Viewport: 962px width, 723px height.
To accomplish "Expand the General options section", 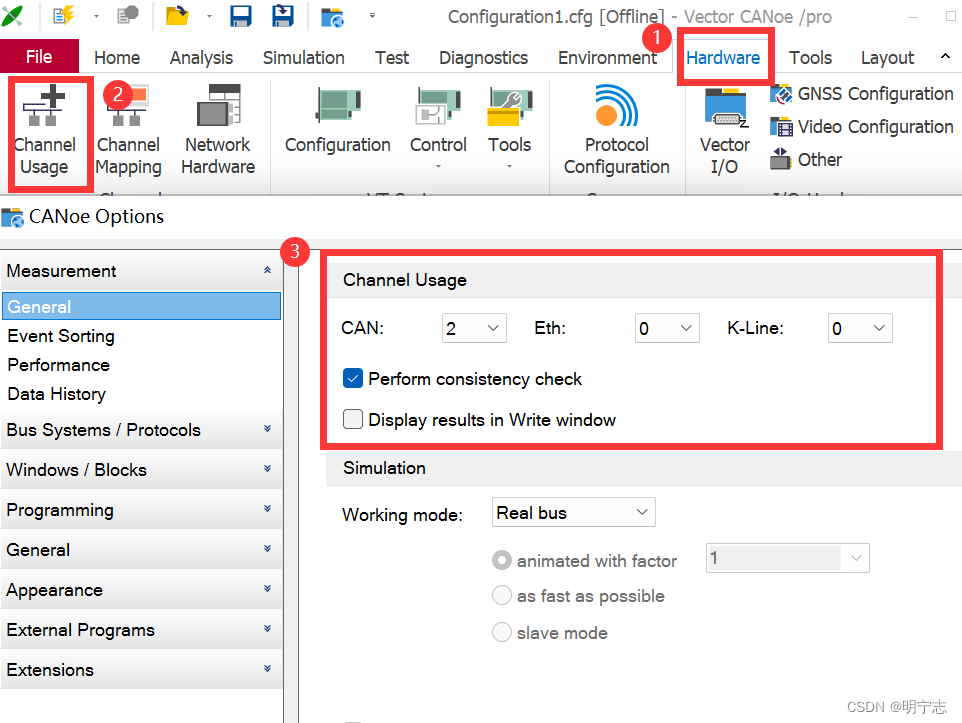I will [x=267, y=549].
